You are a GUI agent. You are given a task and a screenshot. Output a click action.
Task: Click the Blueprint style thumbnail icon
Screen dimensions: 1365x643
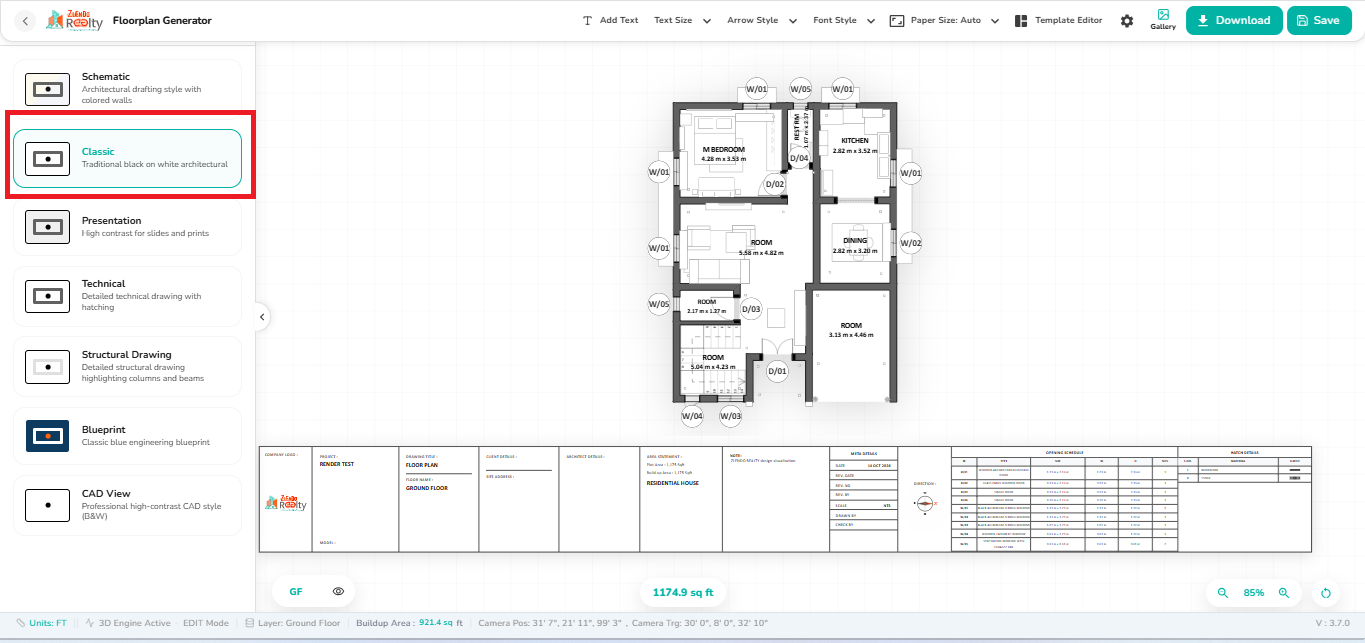pos(47,436)
